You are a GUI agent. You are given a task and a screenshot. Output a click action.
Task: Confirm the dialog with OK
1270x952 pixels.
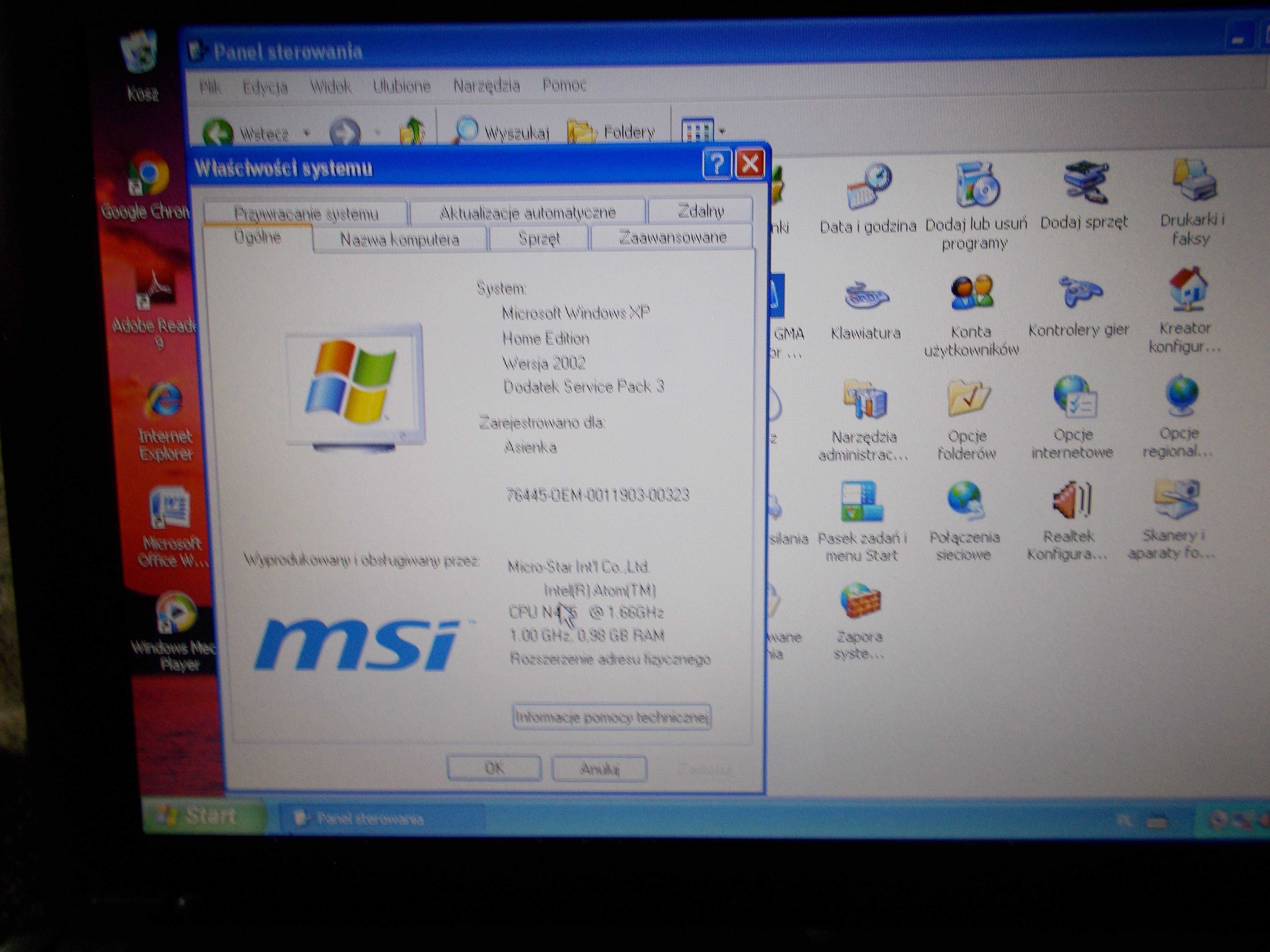click(494, 768)
